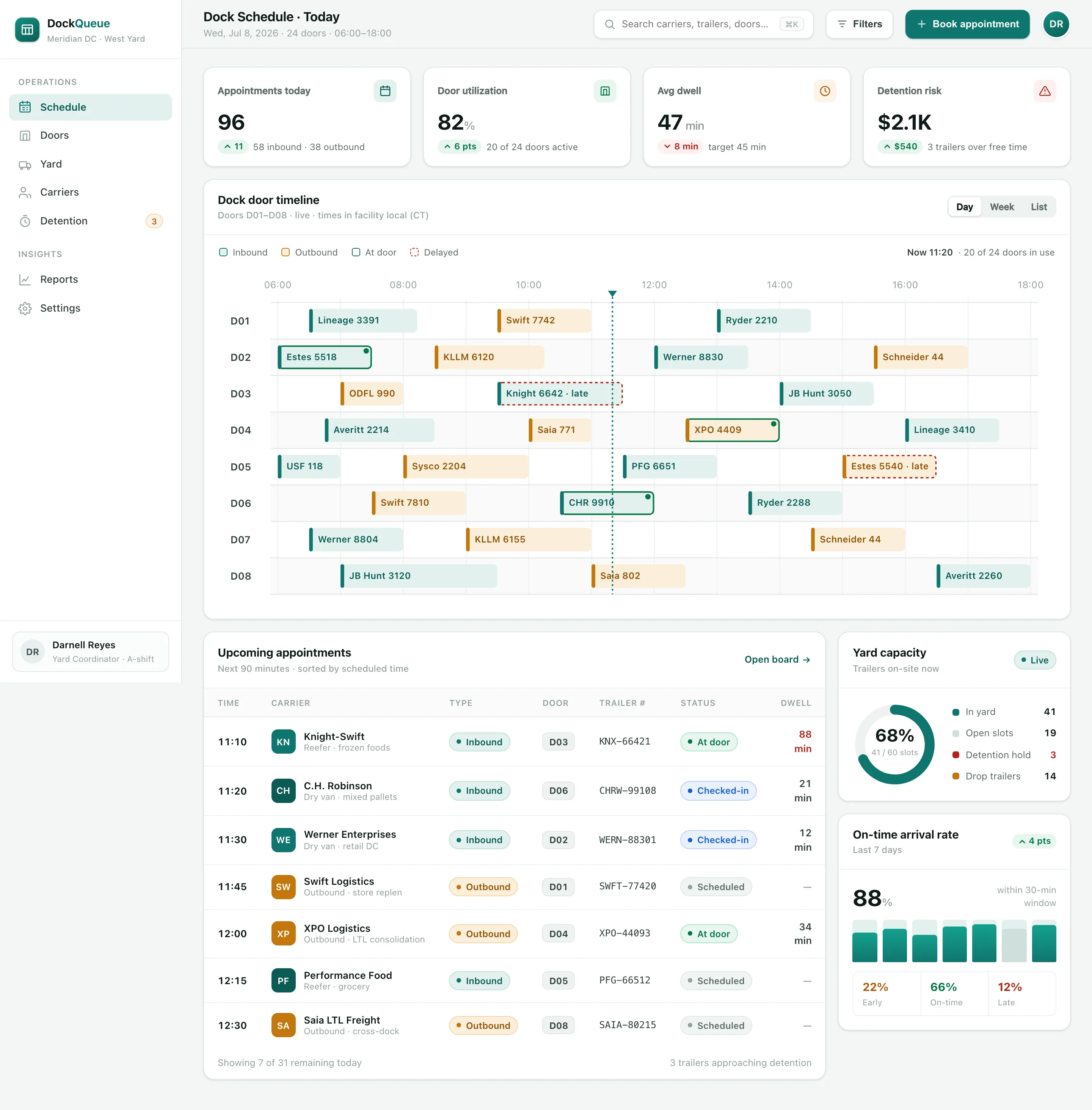Click the CH C.H. Robinson avatar

click(x=283, y=791)
